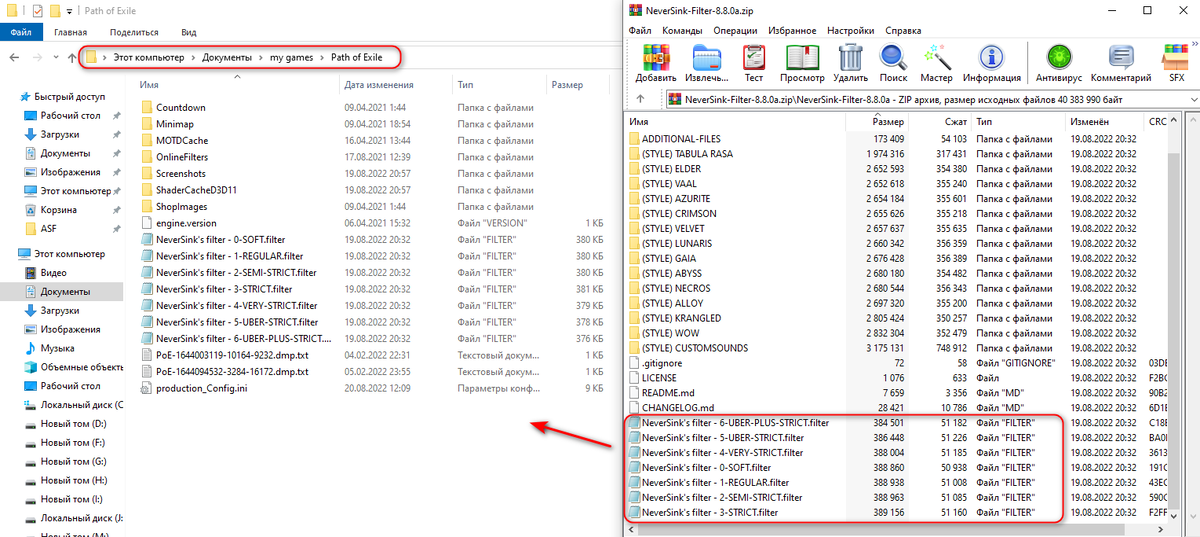
Task: Select Видео in navigation pane
Action: (x=53, y=273)
